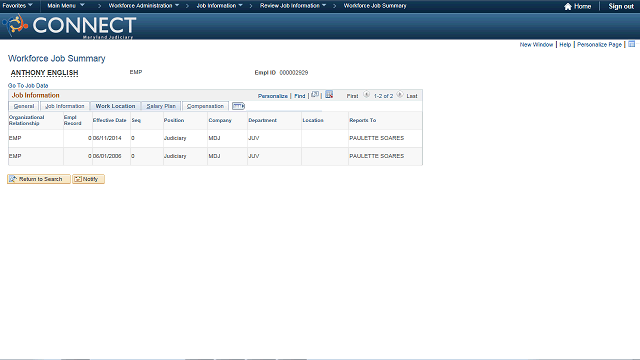
Task: Click the show all columns icon
Action: 238,106
